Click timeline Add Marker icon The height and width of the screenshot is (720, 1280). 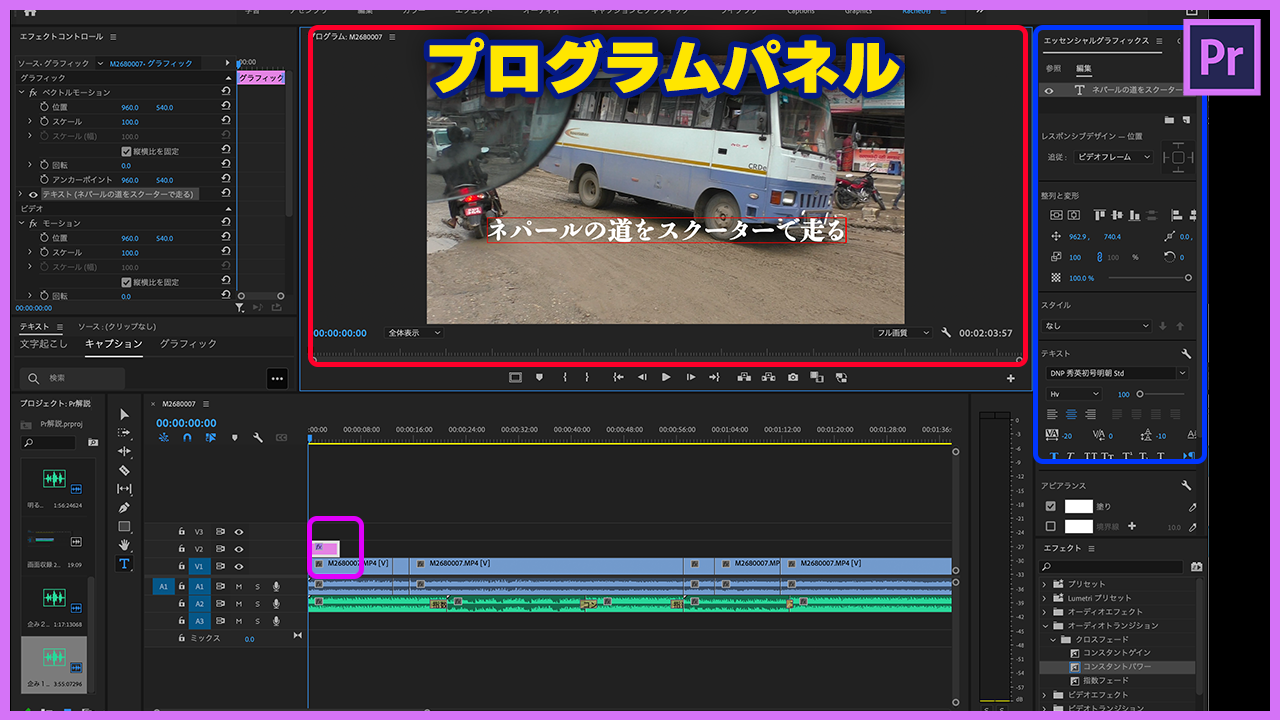(x=235, y=437)
